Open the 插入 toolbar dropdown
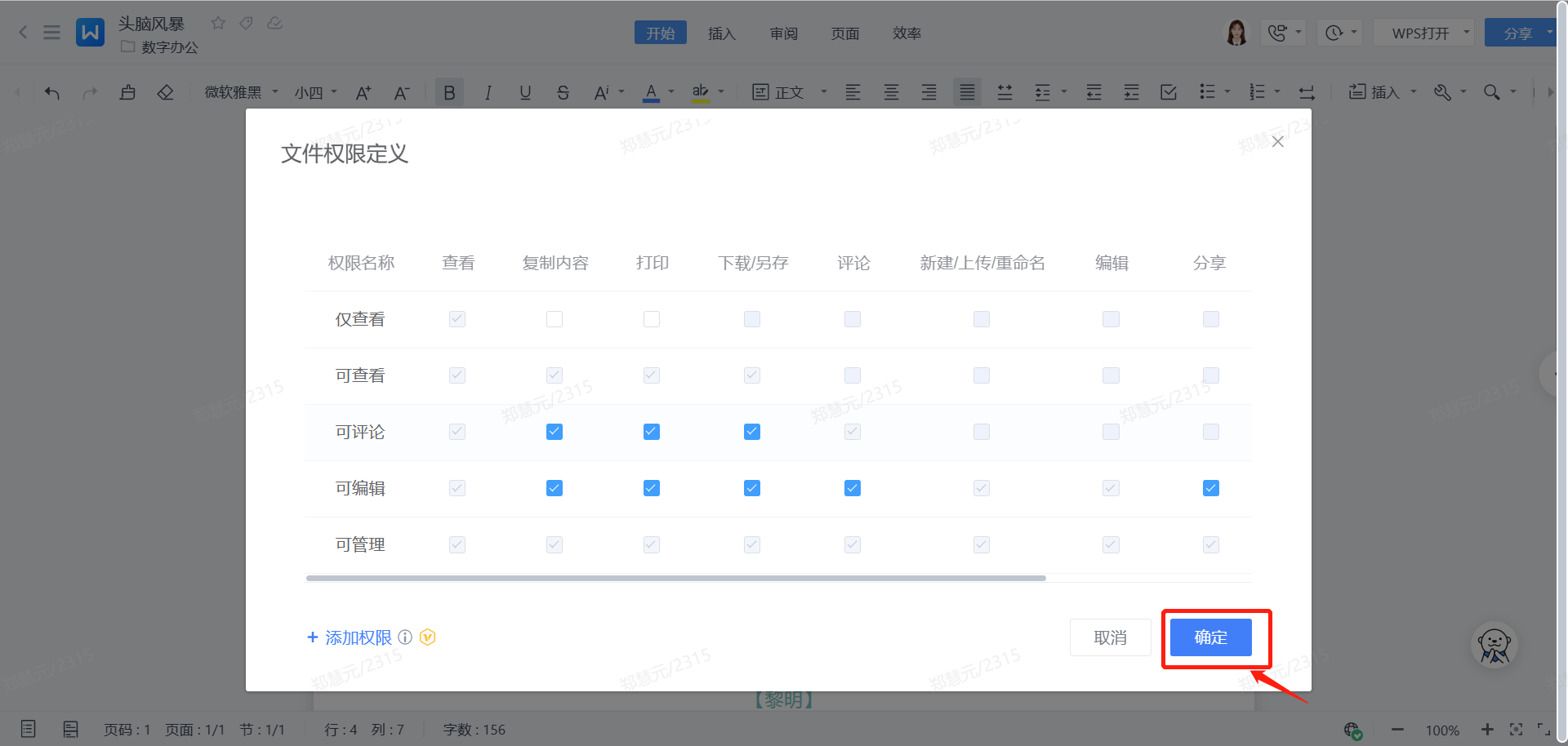1568x746 pixels. 1383,92
